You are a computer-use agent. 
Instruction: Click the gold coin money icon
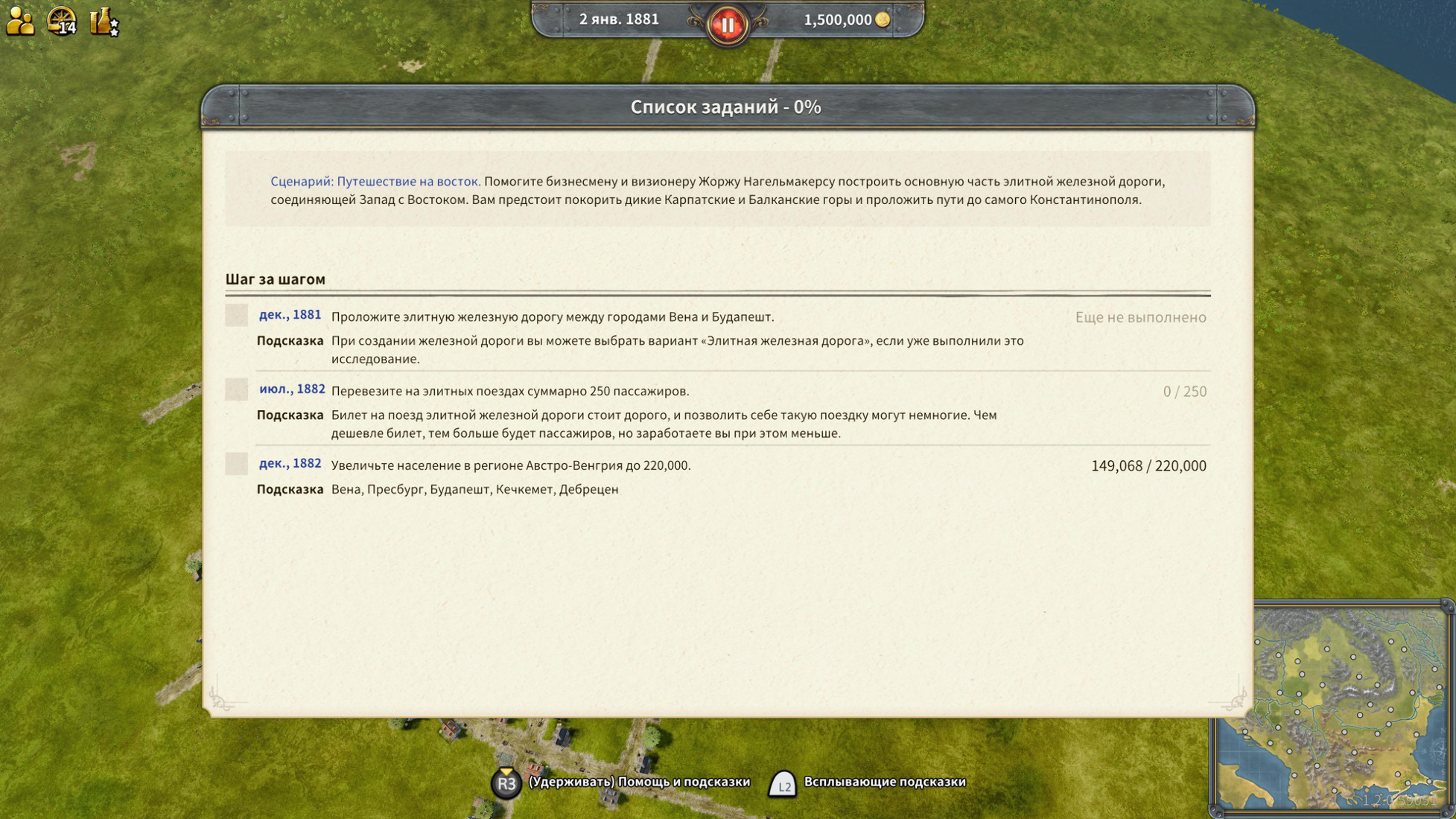pyautogui.click(x=883, y=20)
